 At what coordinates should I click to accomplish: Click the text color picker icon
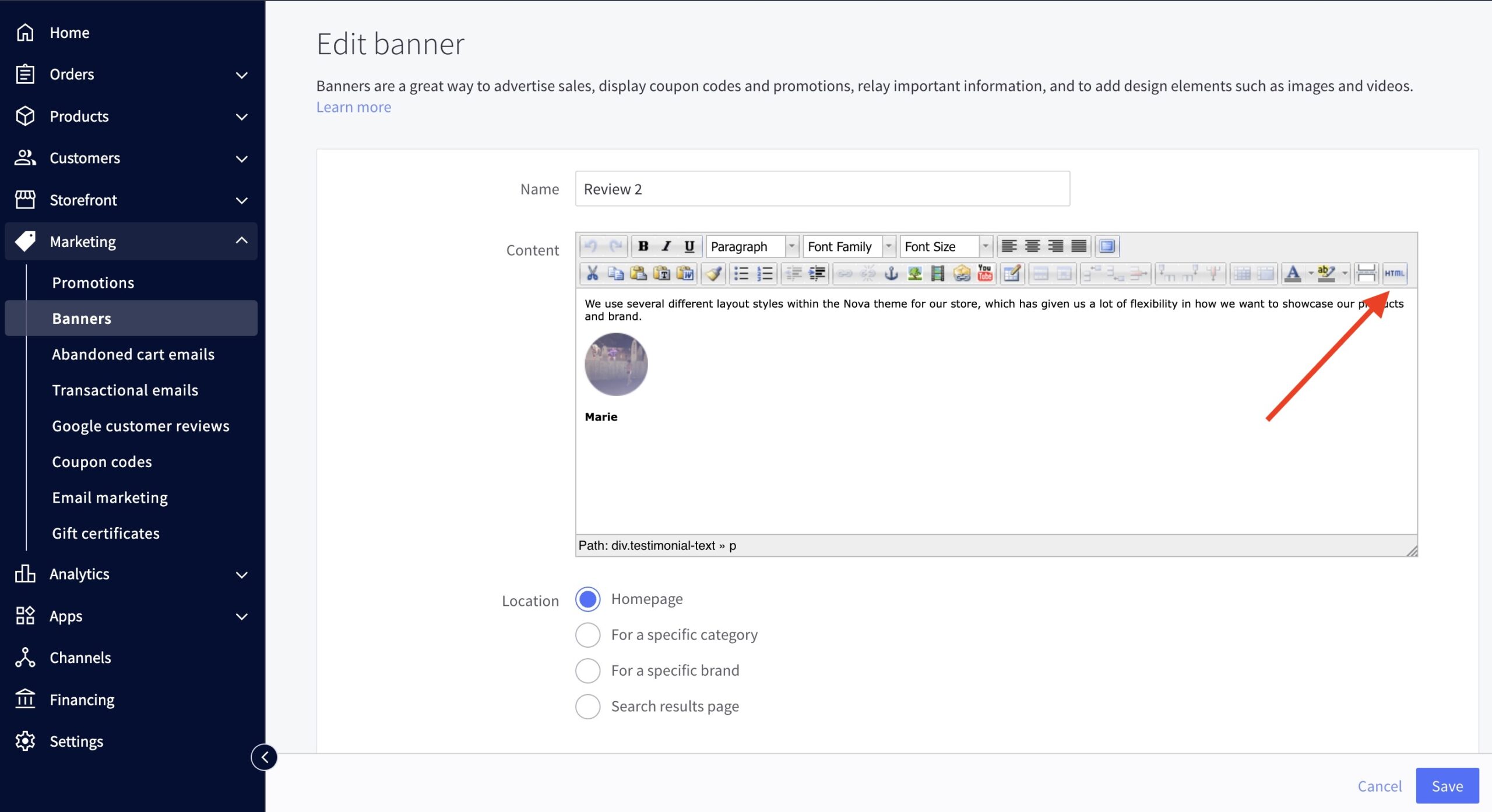1292,273
